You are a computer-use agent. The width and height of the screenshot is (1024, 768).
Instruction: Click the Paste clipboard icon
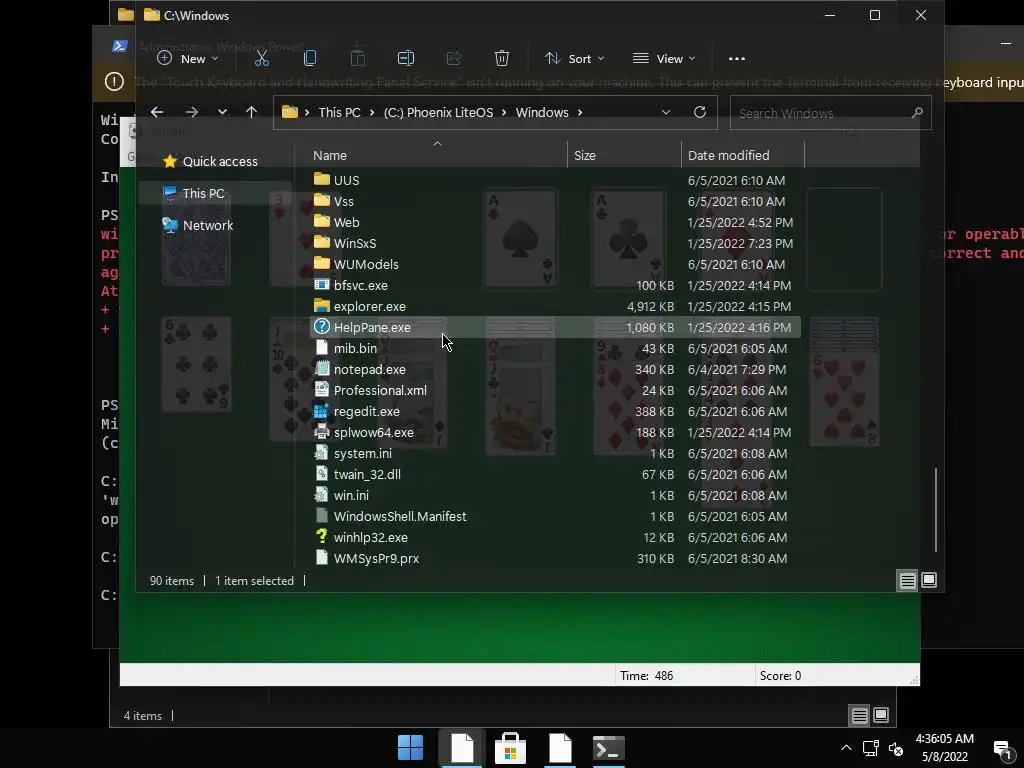tap(358, 59)
